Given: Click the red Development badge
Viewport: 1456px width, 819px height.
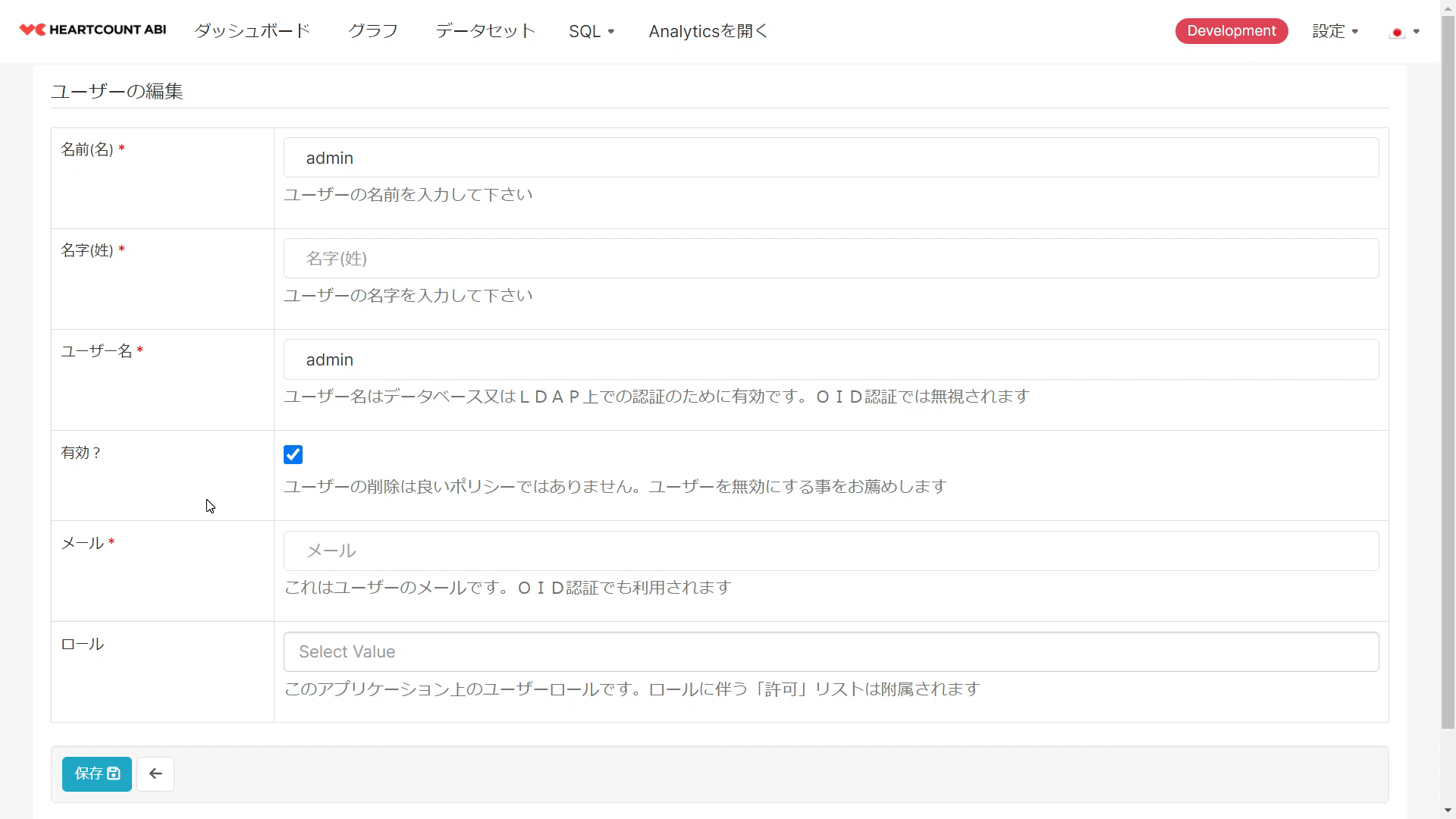Looking at the screenshot, I should point(1231,31).
